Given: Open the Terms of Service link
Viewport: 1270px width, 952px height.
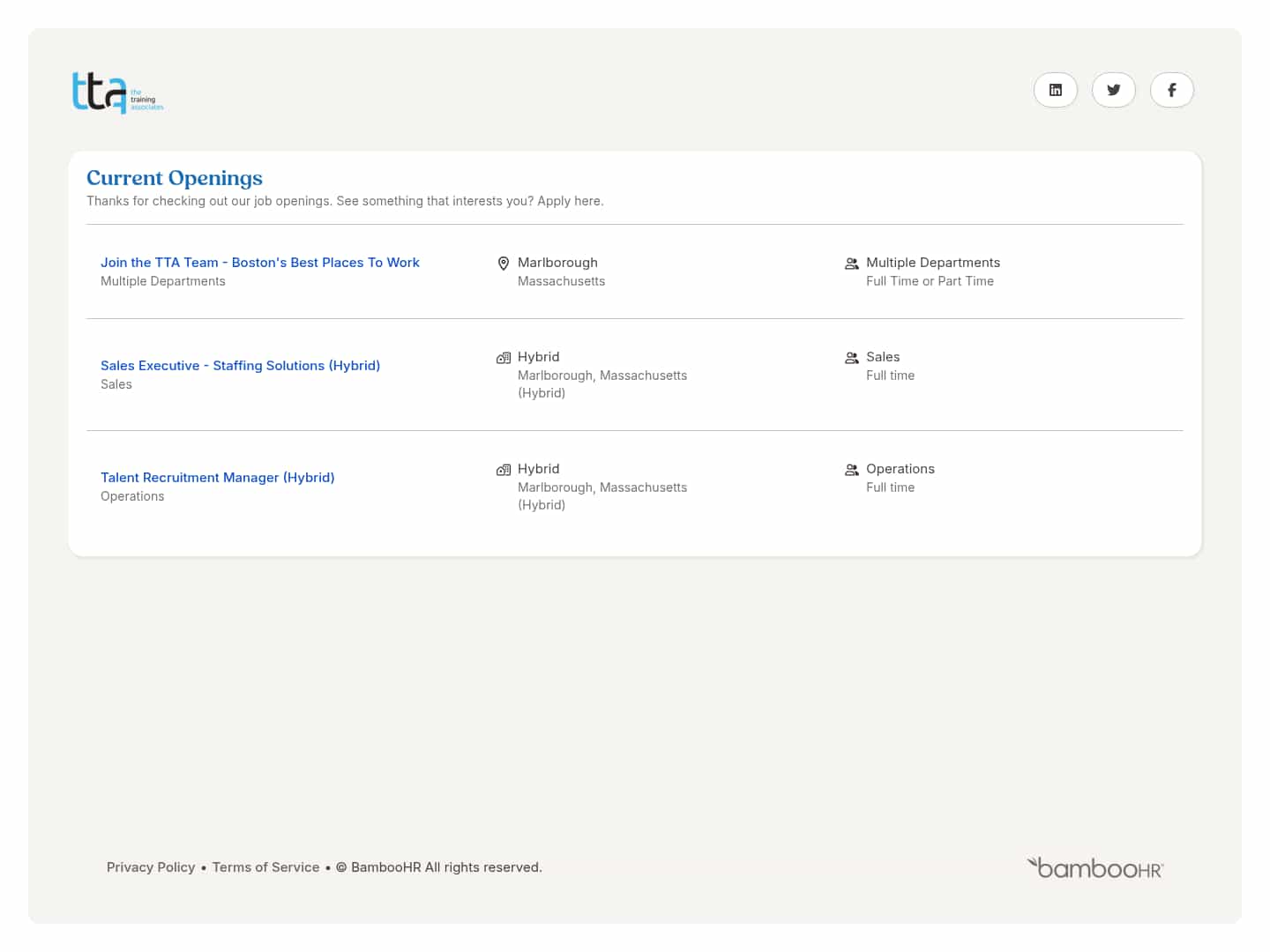Looking at the screenshot, I should (x=266, y=867).
